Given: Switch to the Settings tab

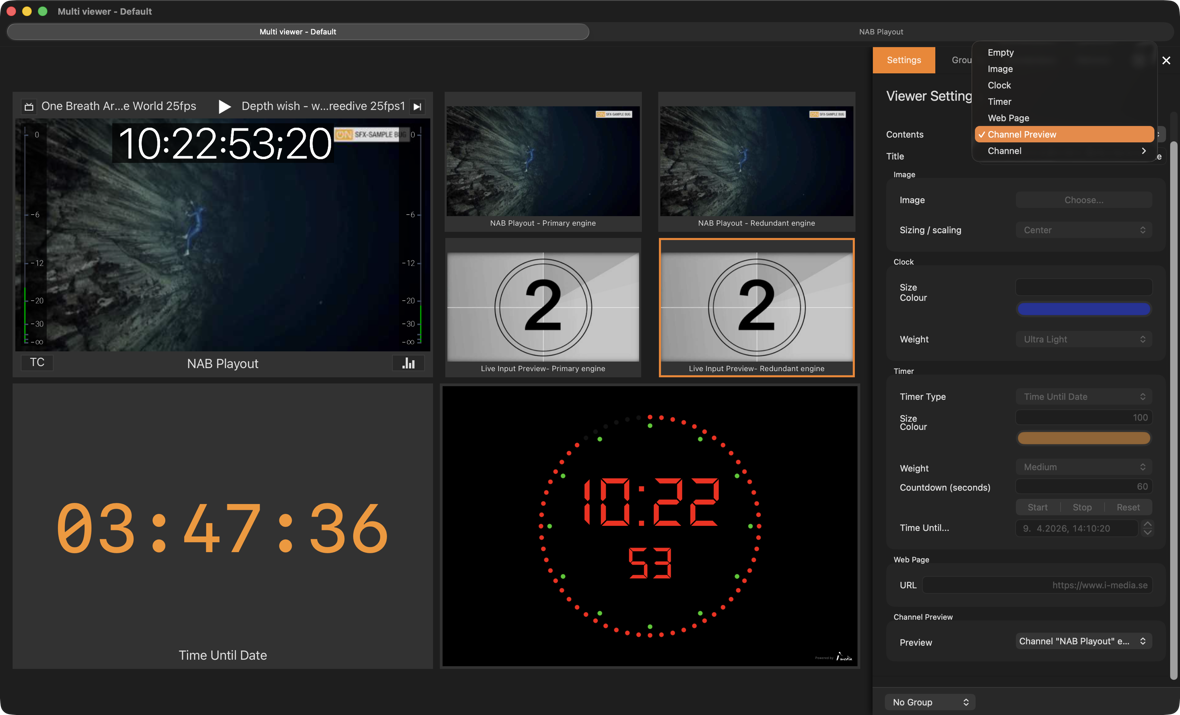Looking at the screenshot, I should click(903, 60).
